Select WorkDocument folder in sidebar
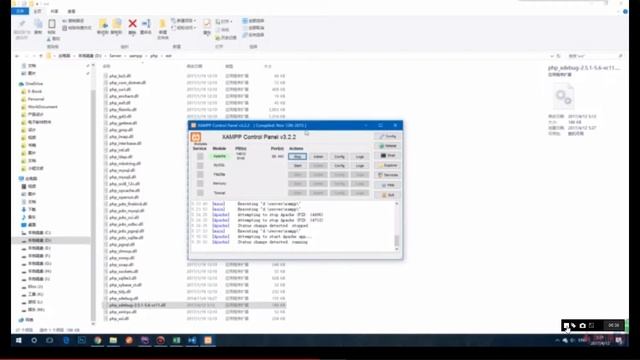The height and width of the screenshot is (360, 640). [x=42, y=107]
